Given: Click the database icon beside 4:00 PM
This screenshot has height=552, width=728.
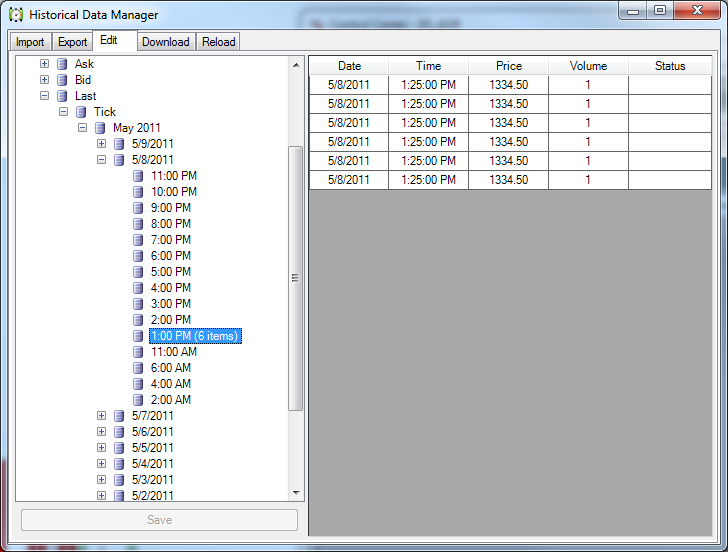Looking at the screenshot, I should pos(138,288).
